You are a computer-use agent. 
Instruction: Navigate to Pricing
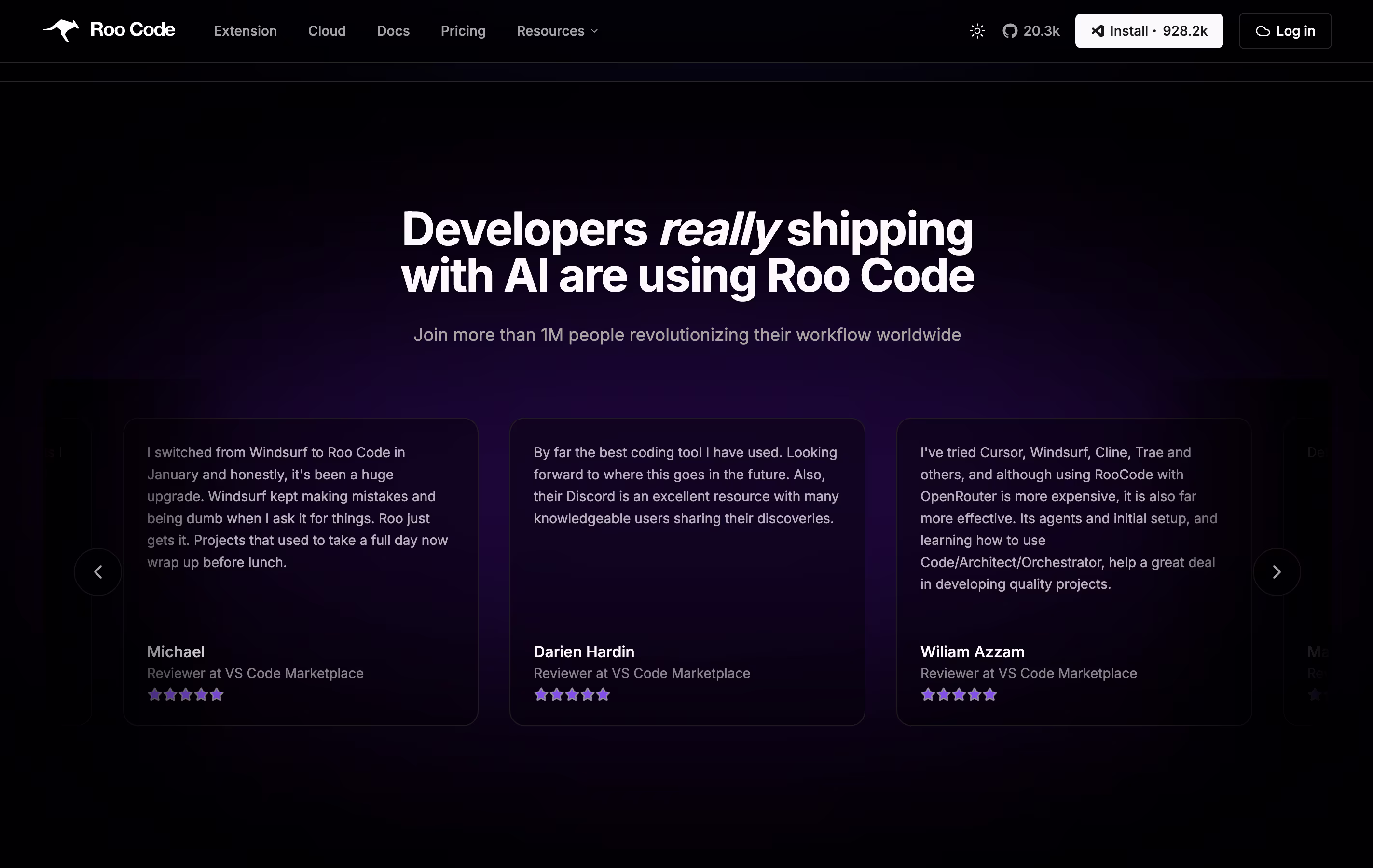(x=463, y=31)
